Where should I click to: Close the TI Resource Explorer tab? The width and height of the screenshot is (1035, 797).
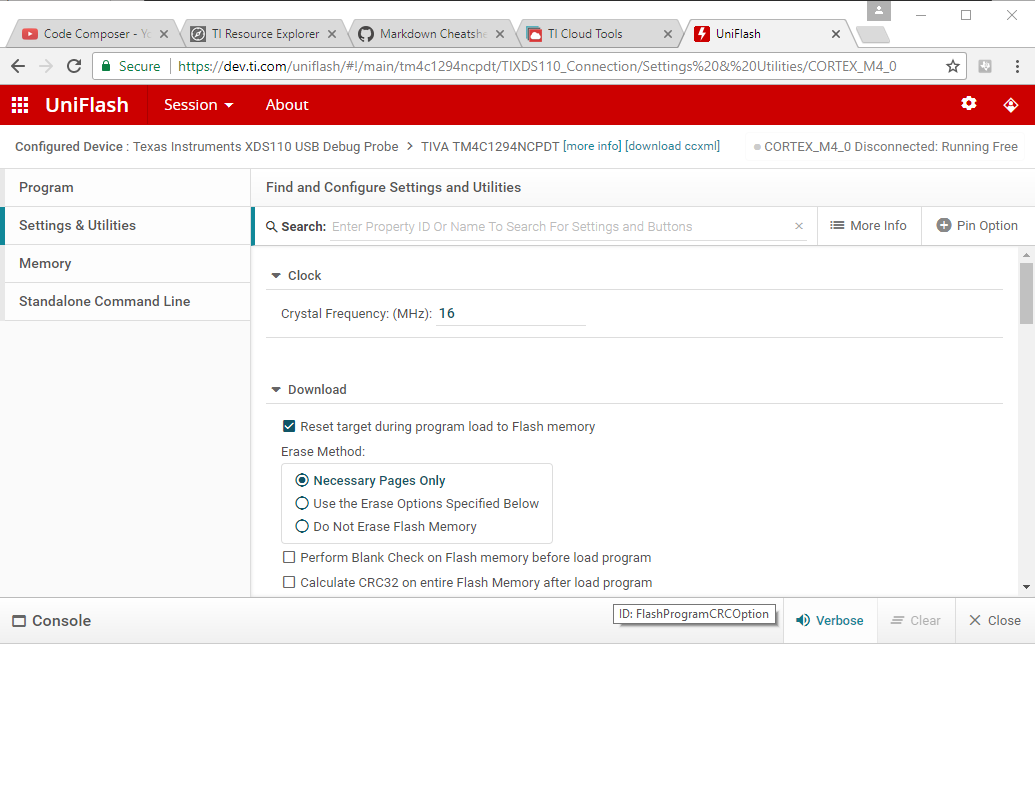point(332,34)
